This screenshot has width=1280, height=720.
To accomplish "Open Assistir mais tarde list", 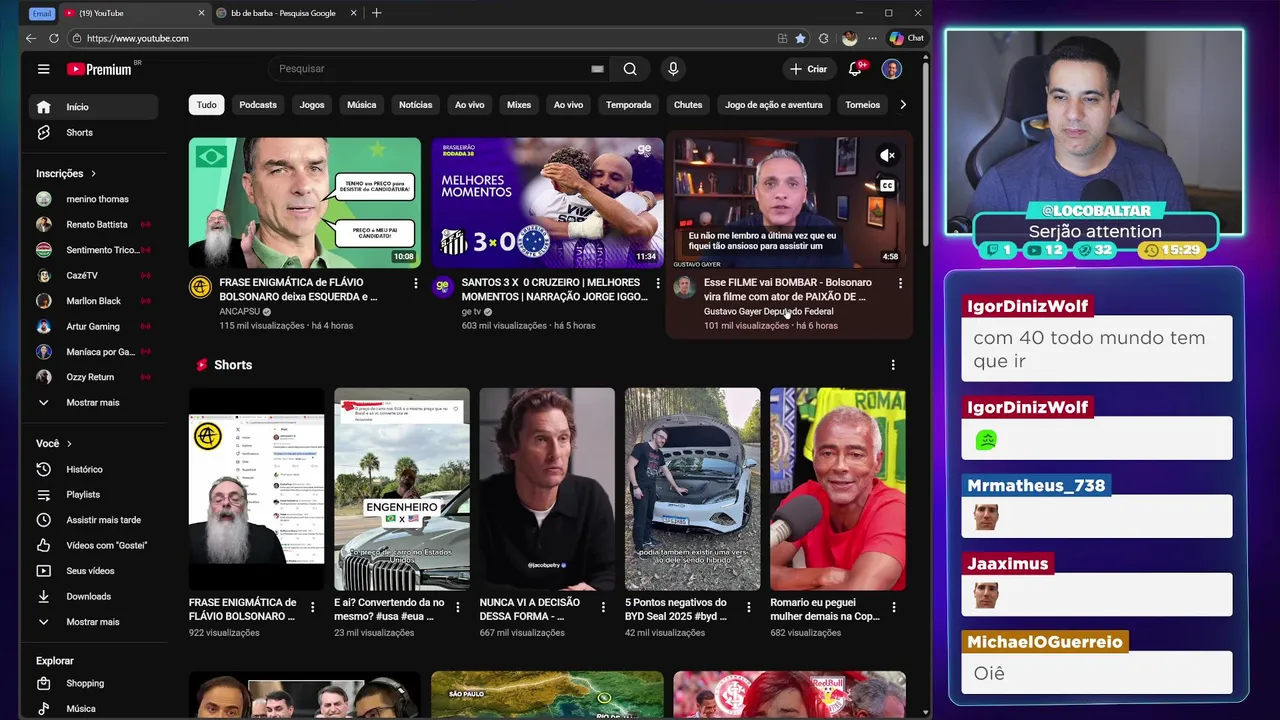I will coord(93,520).
